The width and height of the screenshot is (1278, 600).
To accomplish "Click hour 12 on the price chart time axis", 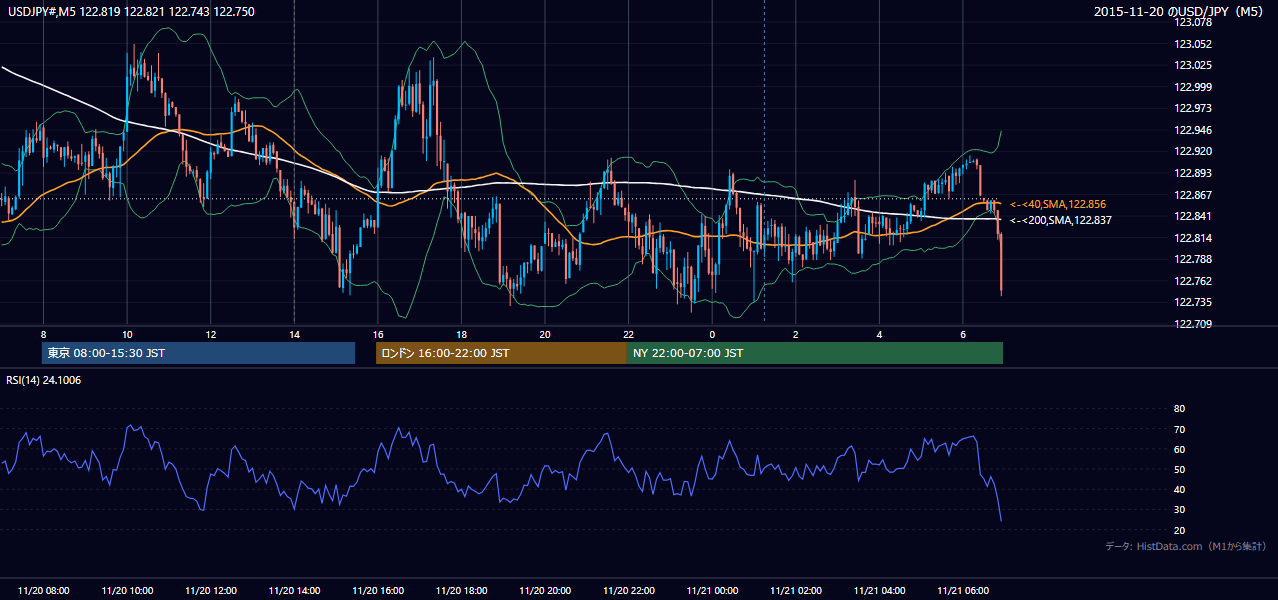I will click(x=211, y=334).
